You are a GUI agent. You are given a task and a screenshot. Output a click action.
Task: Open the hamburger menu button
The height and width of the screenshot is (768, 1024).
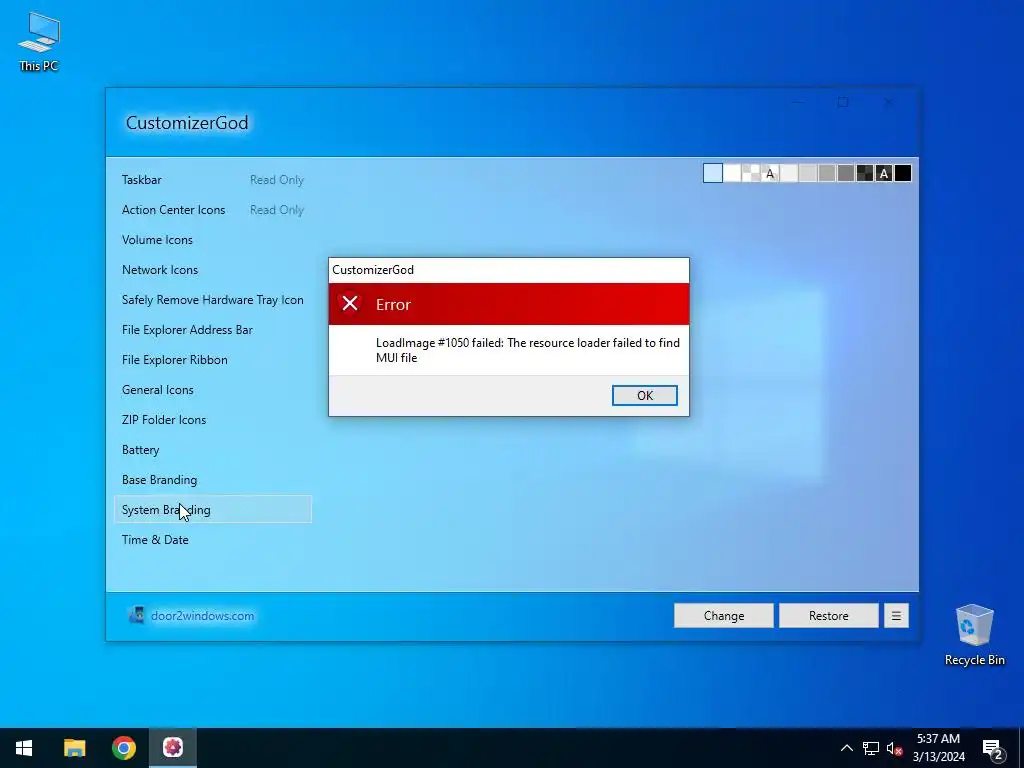coord(896,616)
